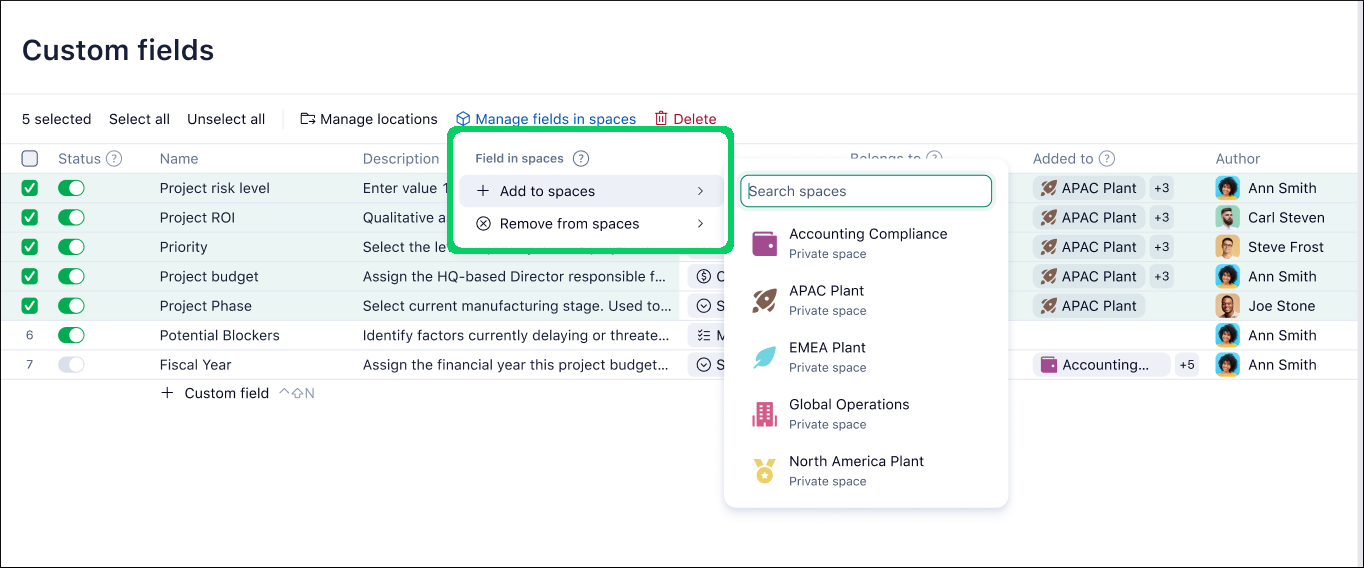This screenshot has width=1364, height=568.
Task: Click circled X icon beside Remove from spaces
Action: [x=483, y=224]
